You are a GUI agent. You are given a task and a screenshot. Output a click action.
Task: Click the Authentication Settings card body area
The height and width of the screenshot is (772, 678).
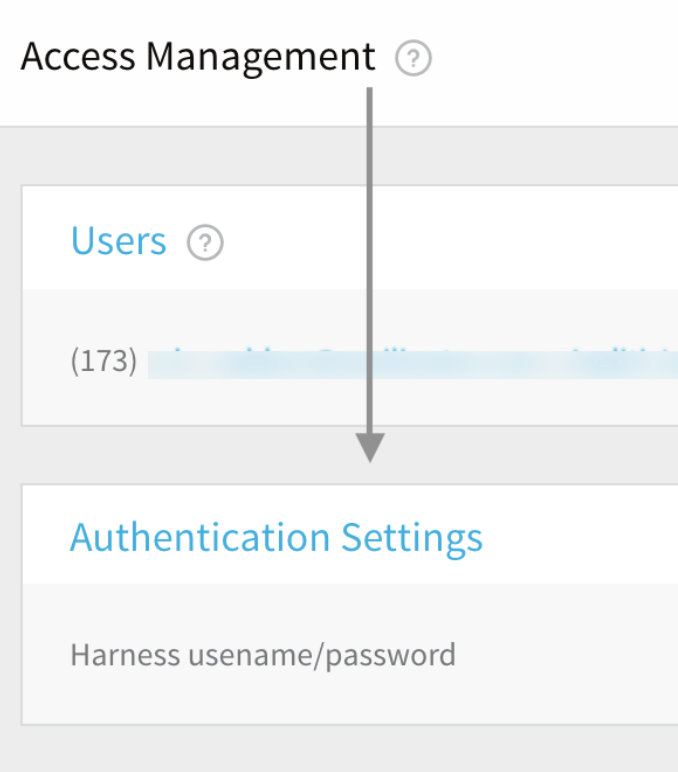[x=350, y=653]
